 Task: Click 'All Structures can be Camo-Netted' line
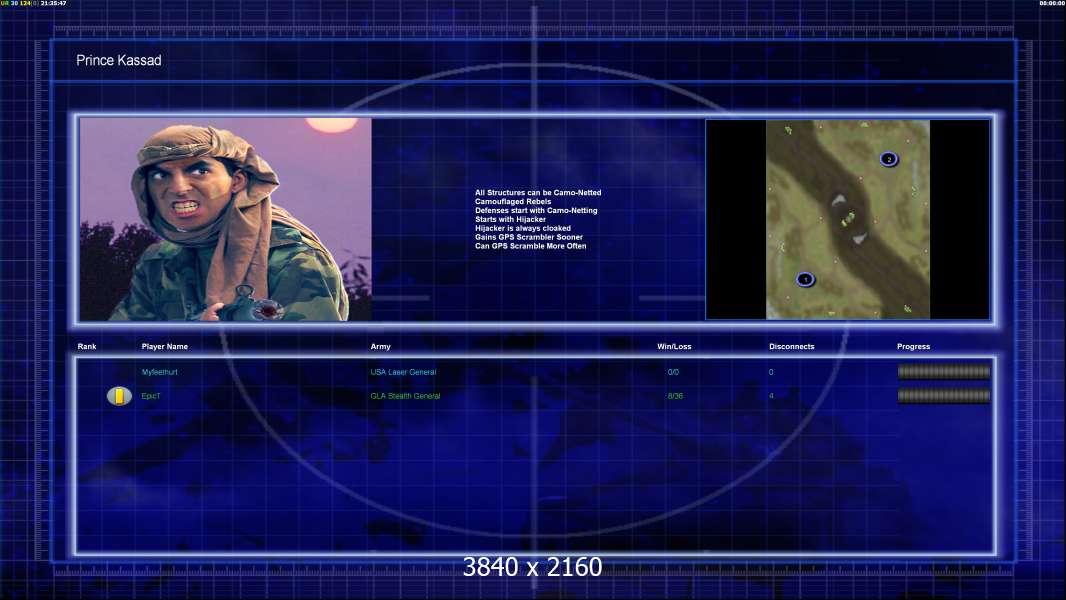[x=538, y=192]
